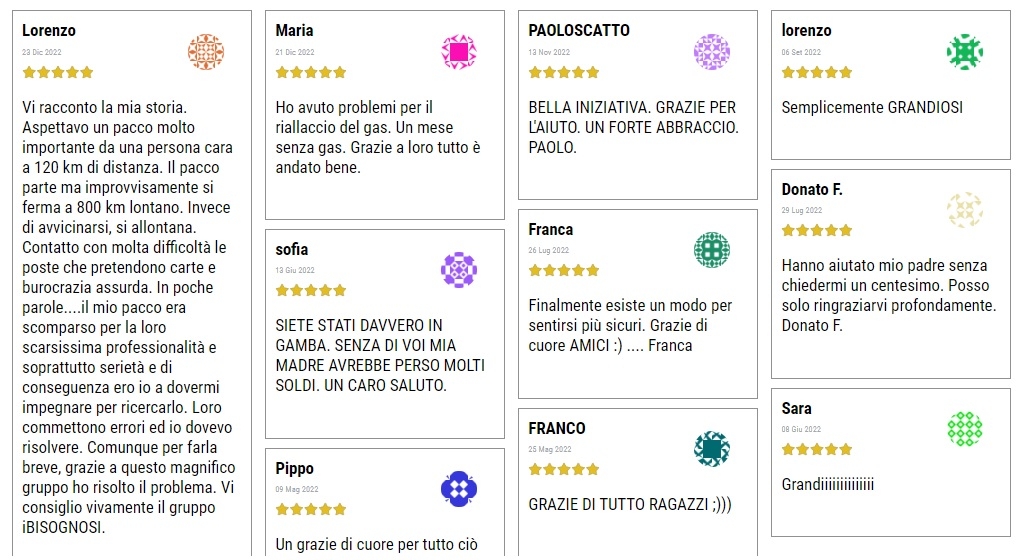Open sofia's purple avatar icon
The height and width of the screenshot is (560, 1022).
click(459, 270)
